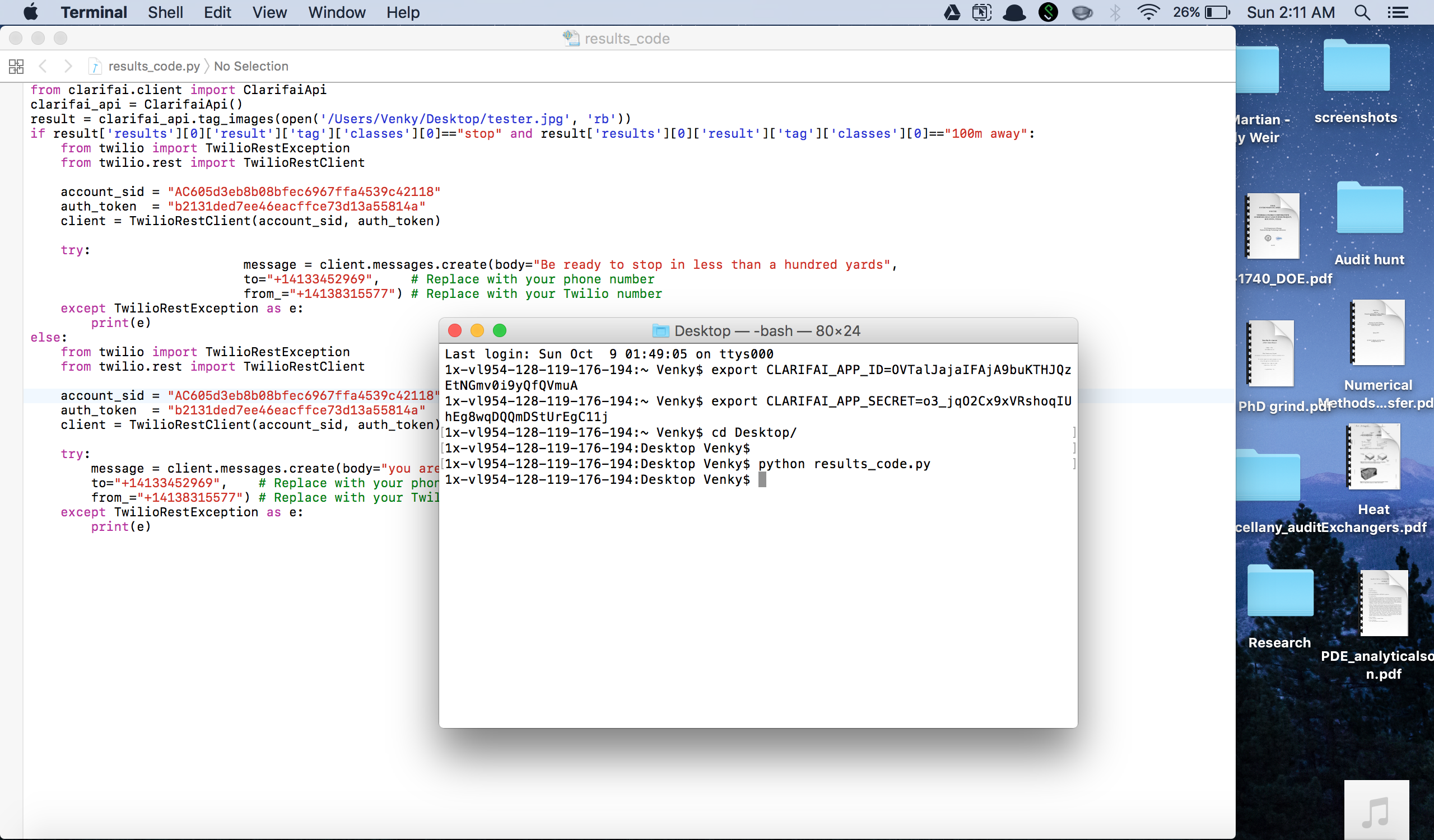
Task: Open the Shell menu
Action: tap(165, 12)
